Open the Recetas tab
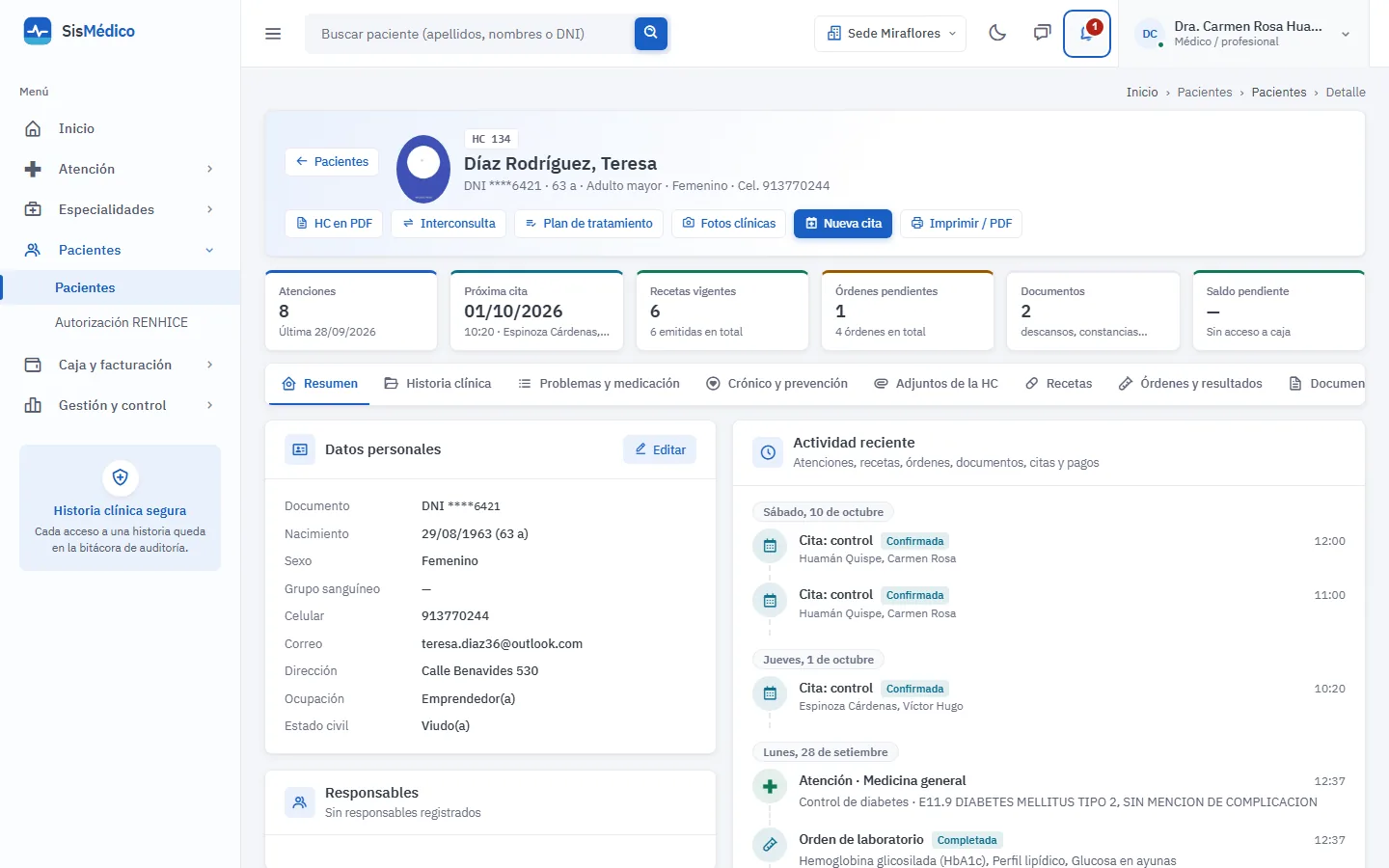Screen dimensions: 1389x868 (1059, 384)
